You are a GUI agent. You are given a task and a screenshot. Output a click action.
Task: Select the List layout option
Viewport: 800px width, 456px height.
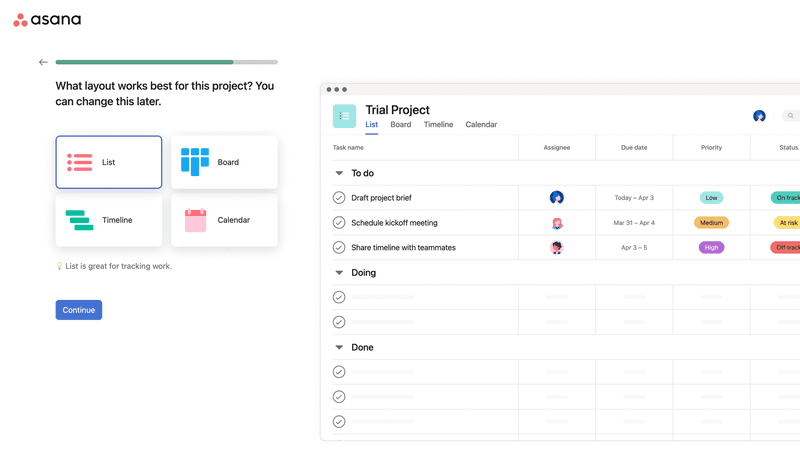point(109,162)
